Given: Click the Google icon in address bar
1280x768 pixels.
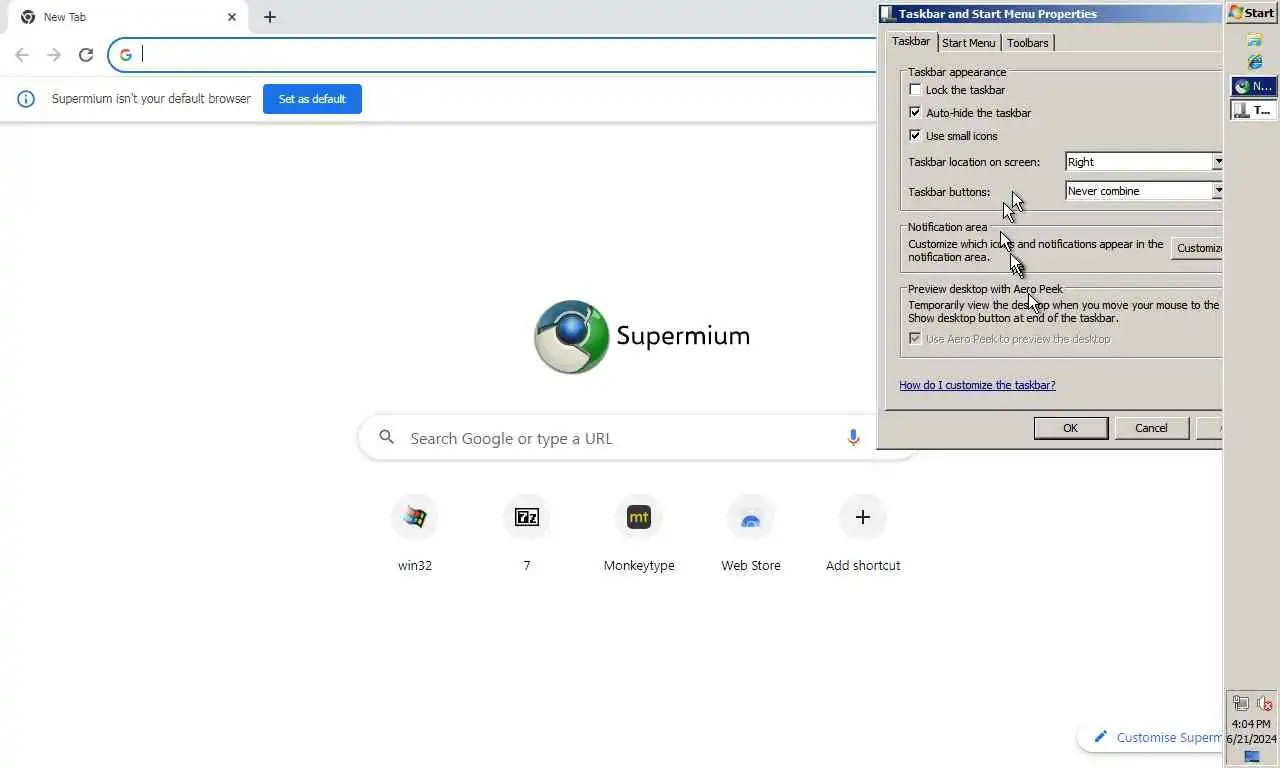Looking at the screenshot, I should point(126,55).
